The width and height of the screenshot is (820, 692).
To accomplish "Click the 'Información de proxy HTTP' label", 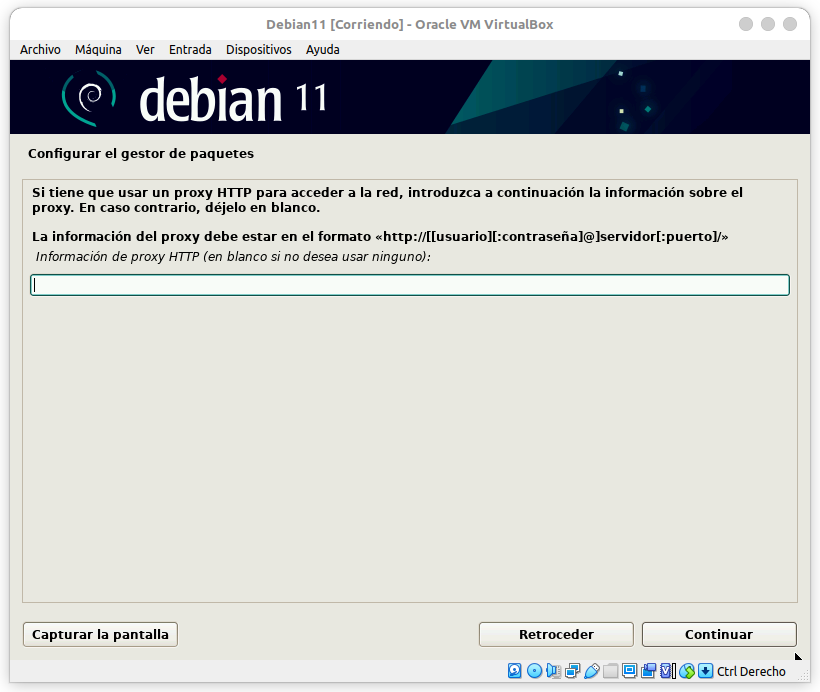I will pyautogui.click(x=233, y=257).
